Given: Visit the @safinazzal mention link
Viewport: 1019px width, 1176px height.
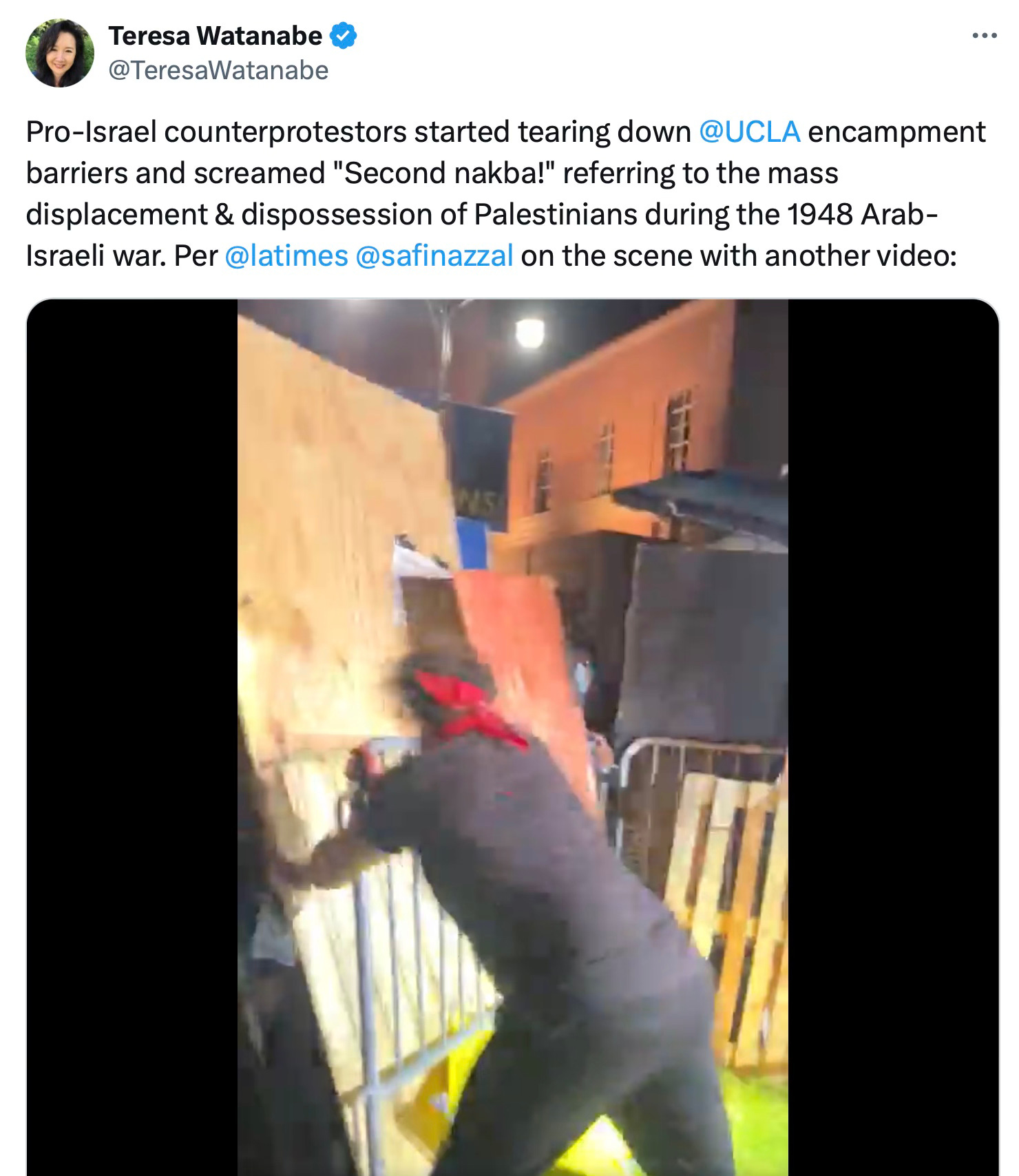Looking at the screenshot, I should (434, 255).
